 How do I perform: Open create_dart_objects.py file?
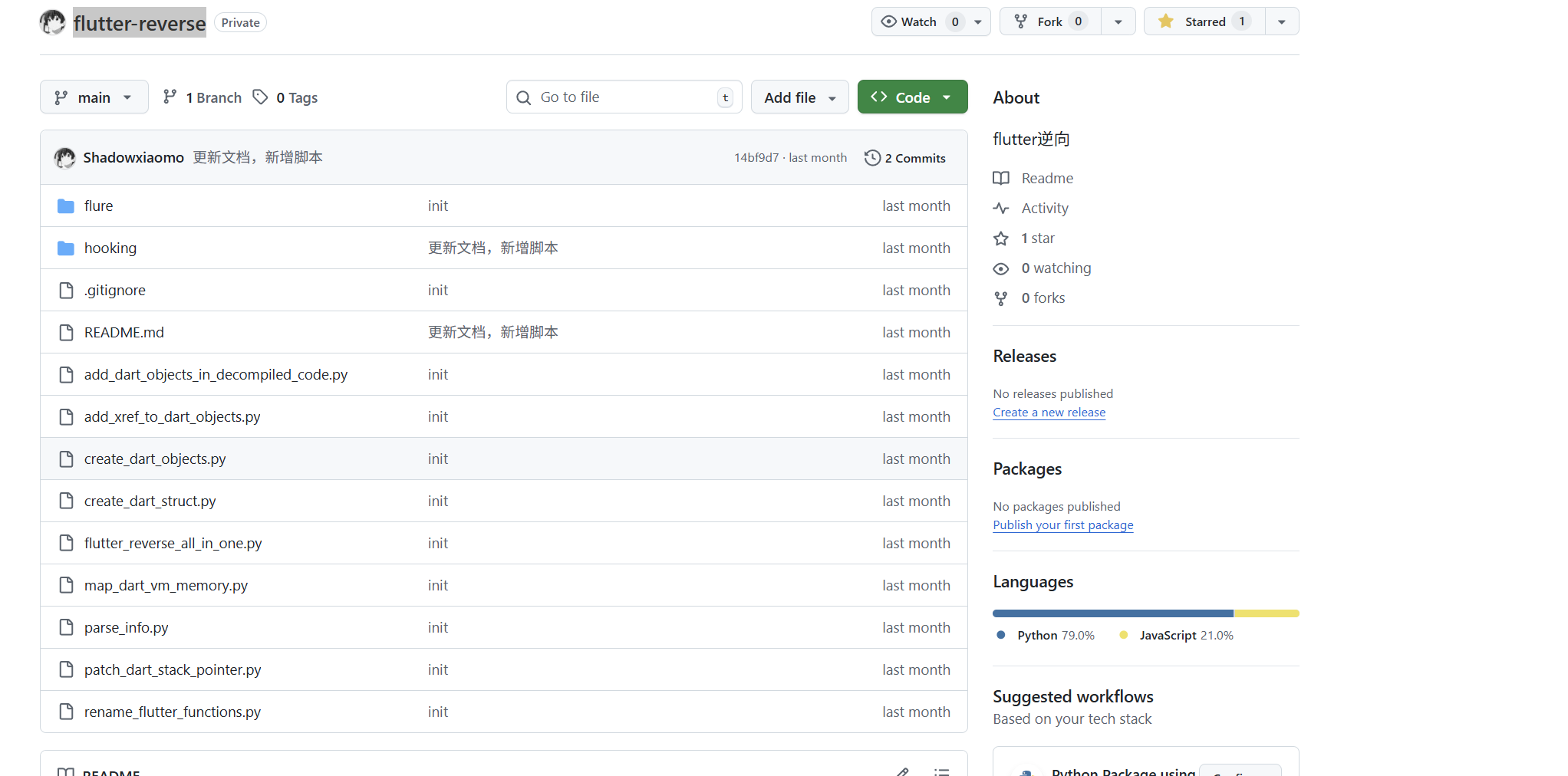pyautogui.click(x=155, y=459)
